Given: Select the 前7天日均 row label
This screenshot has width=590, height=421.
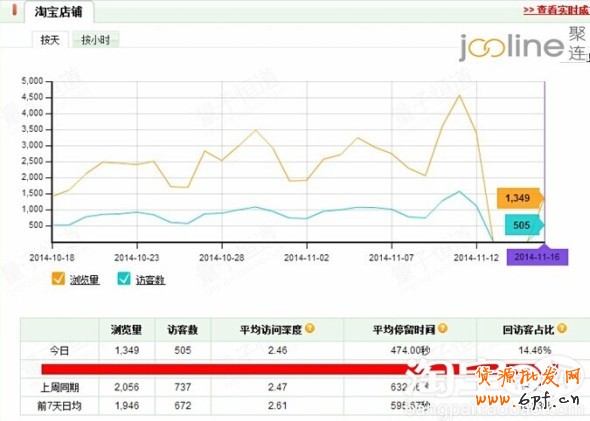Looking at the screenshot, I should [59, 406].
